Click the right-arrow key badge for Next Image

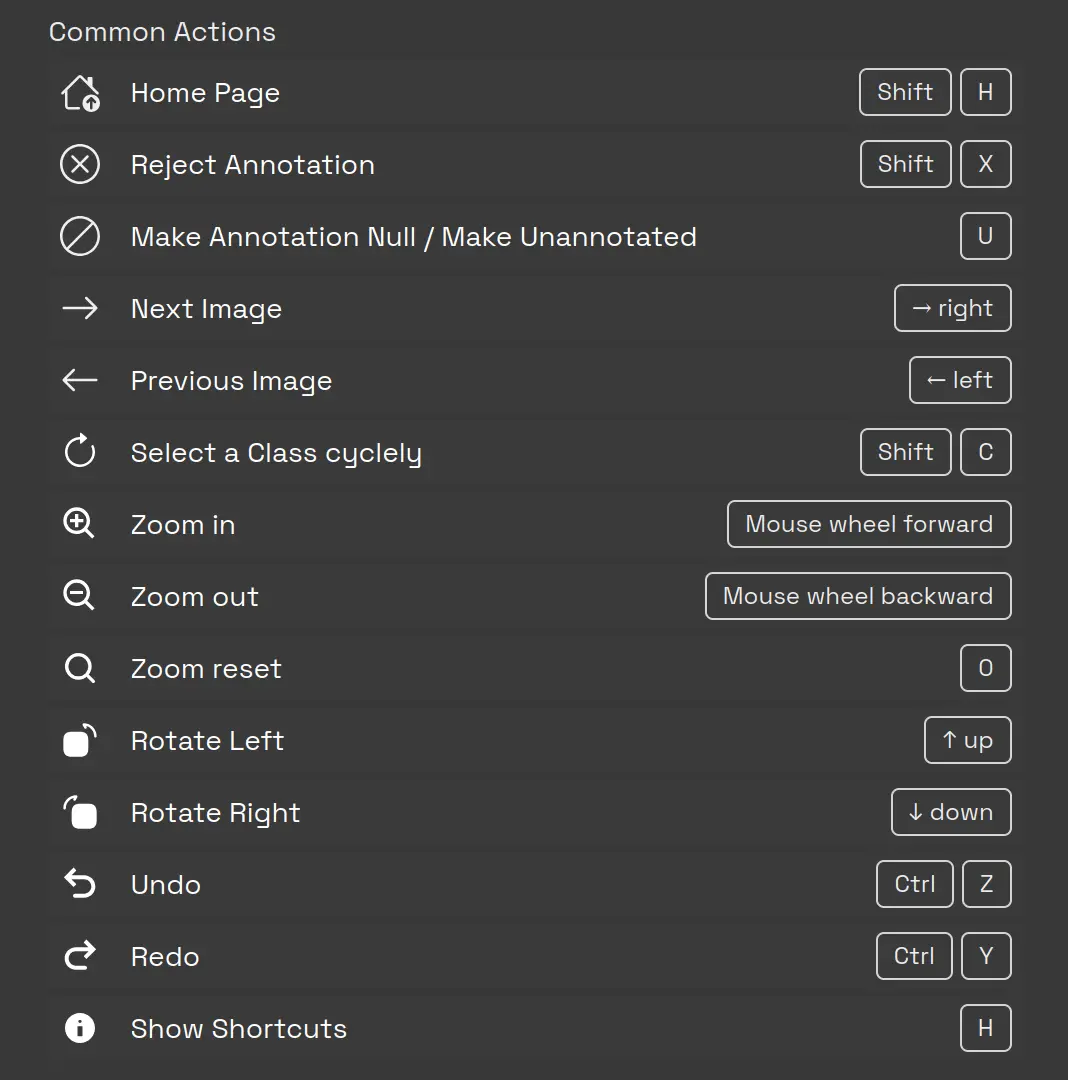point(952,308)
